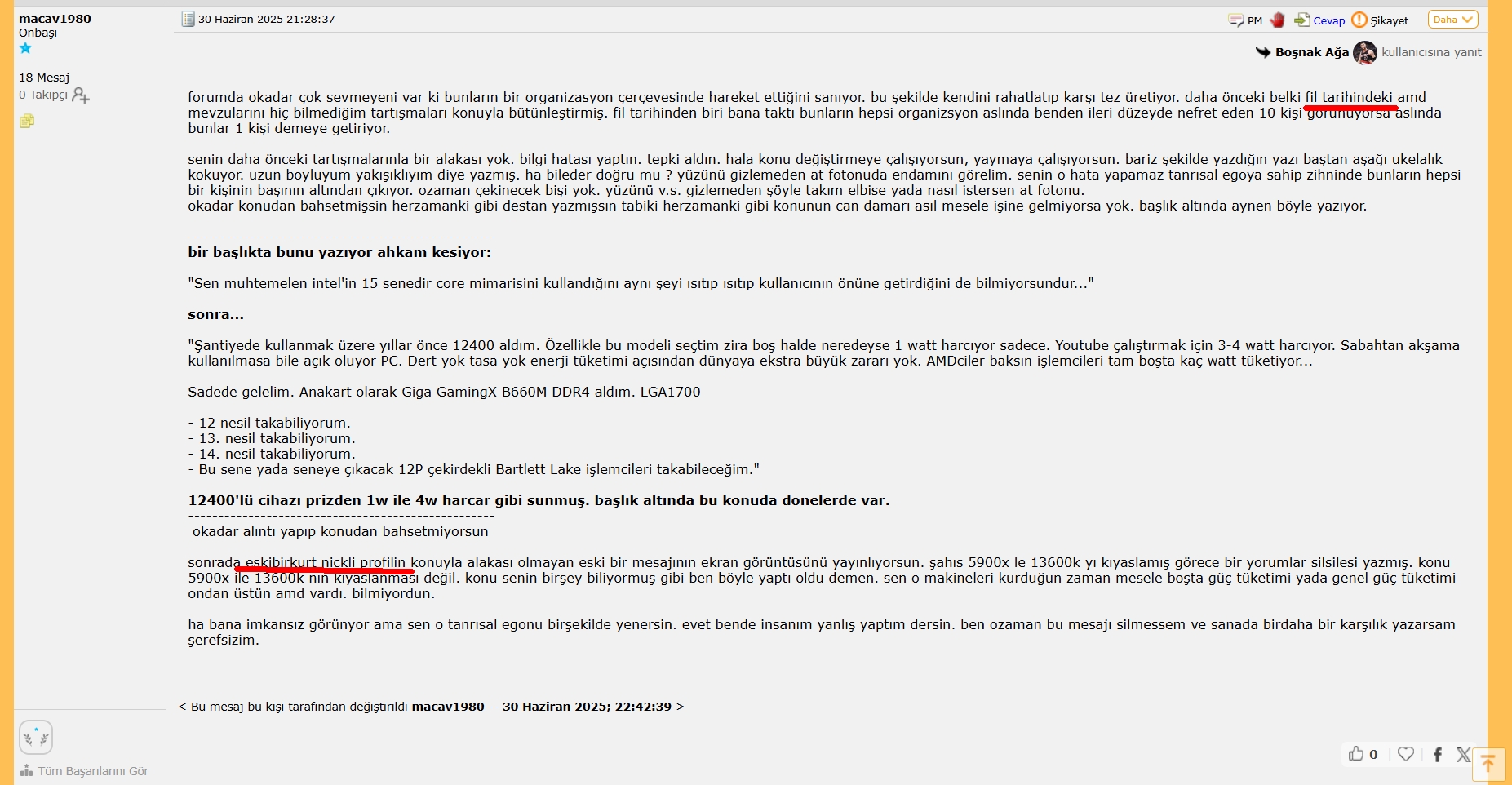
Task: Open the yellow notes icon under profile
Action: (27, 122)
